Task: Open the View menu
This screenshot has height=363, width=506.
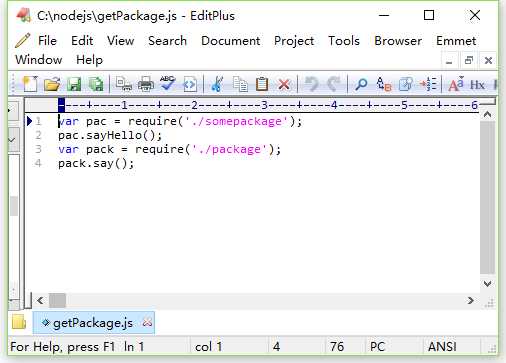Action: 121,41
